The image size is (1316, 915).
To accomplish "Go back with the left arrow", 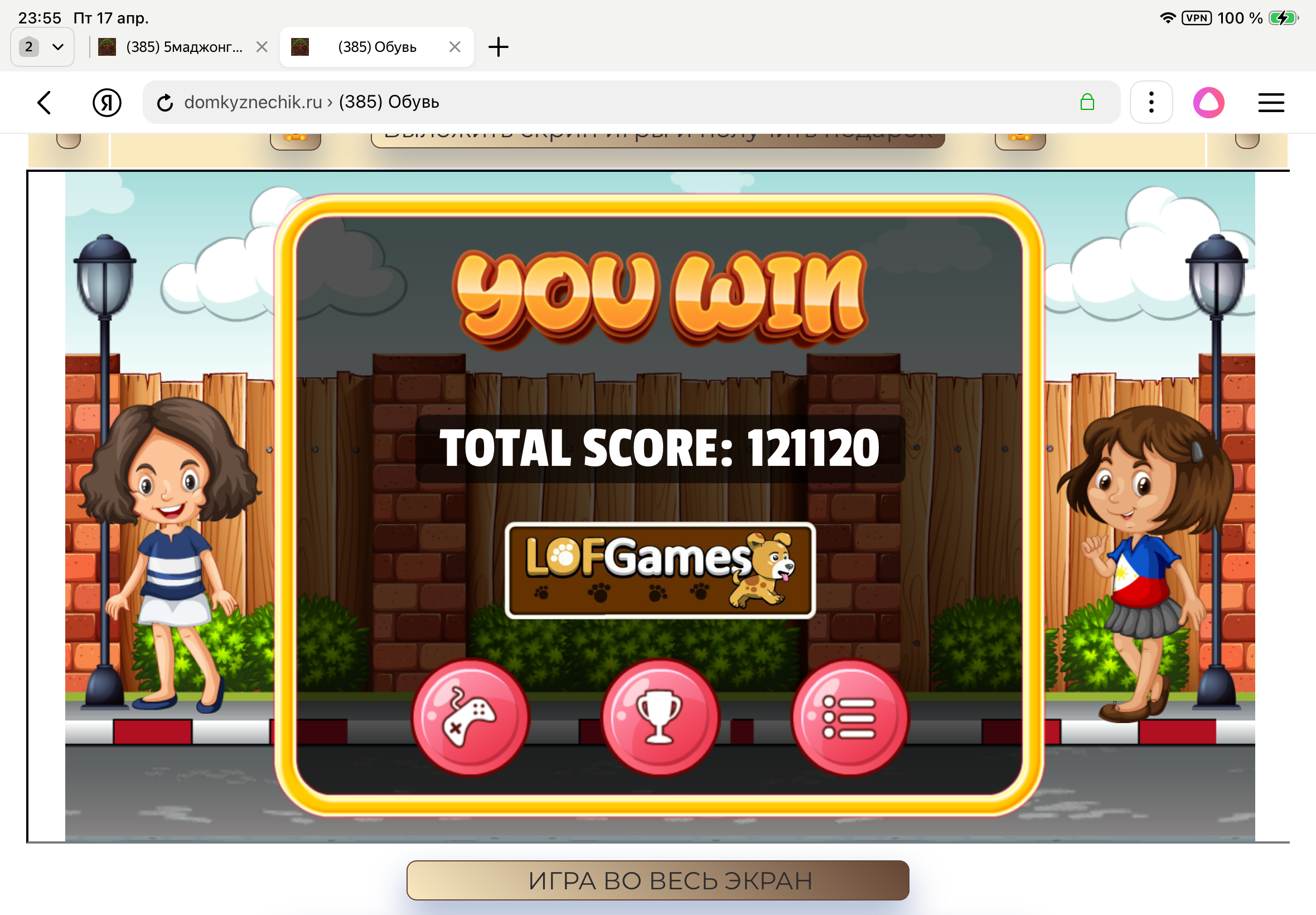I will click(x=45, y=103).
